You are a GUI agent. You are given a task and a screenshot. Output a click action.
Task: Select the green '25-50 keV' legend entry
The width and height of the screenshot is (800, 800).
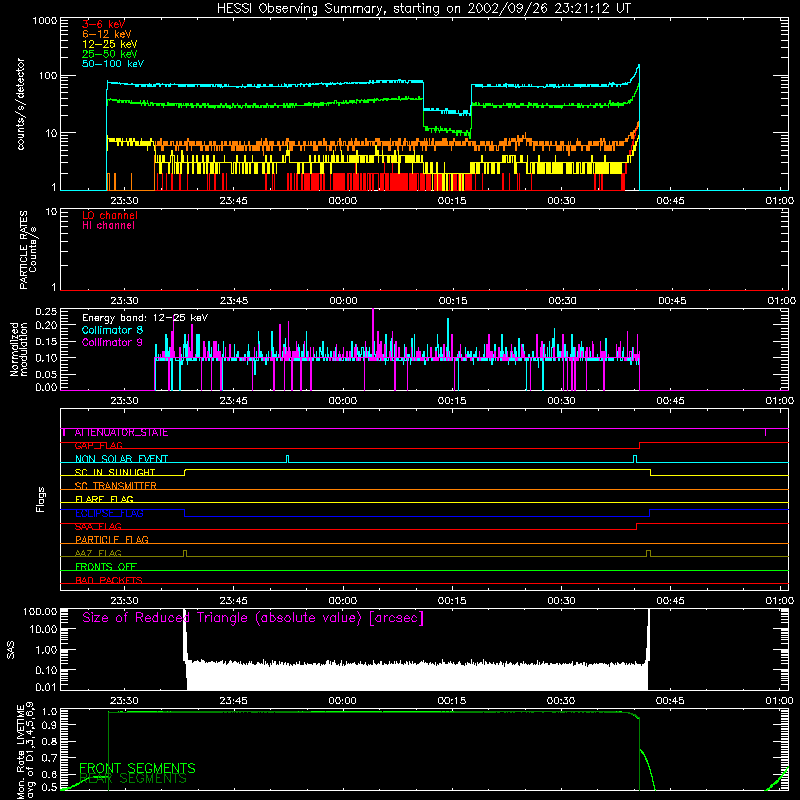click(110, 54)
